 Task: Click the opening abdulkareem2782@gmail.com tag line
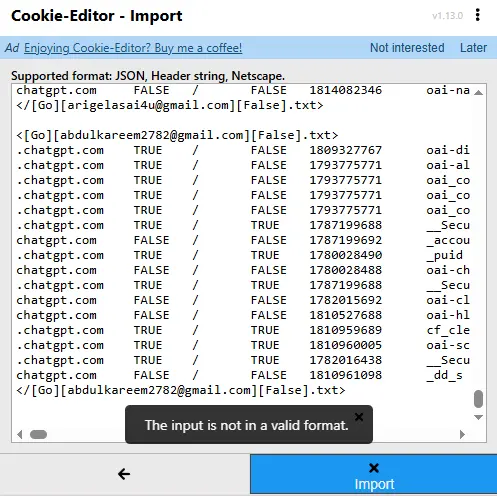(177, 135)
